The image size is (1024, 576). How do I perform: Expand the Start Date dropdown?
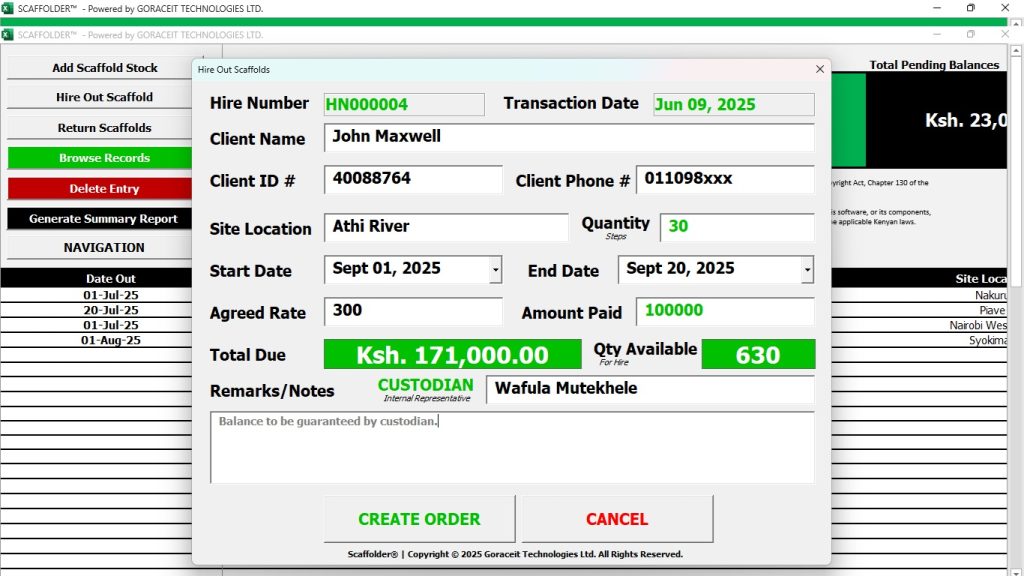pyautogui.click(x=495, y=270)
